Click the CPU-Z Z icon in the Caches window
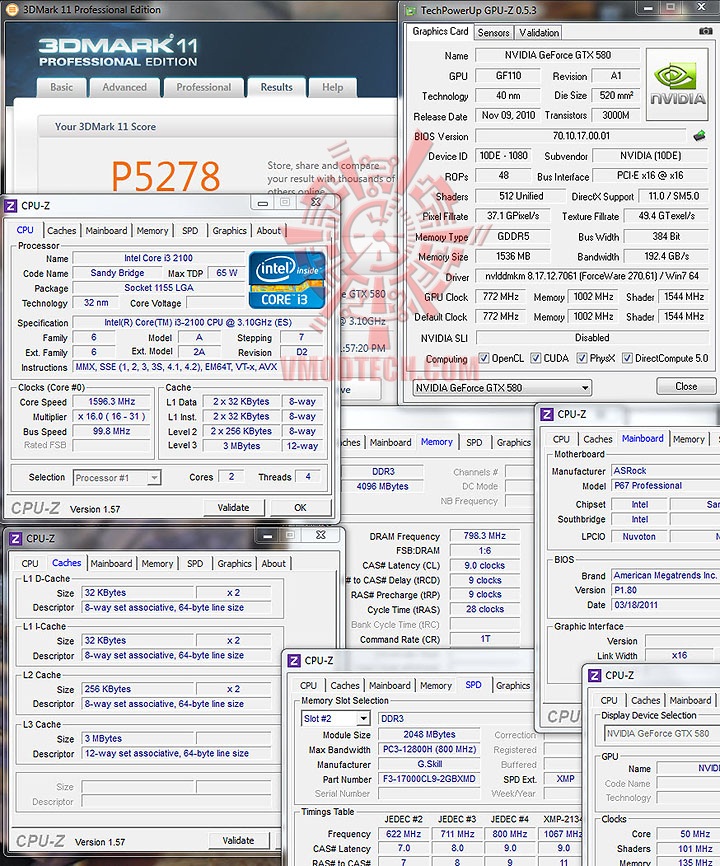 click(x=15, y=538)
